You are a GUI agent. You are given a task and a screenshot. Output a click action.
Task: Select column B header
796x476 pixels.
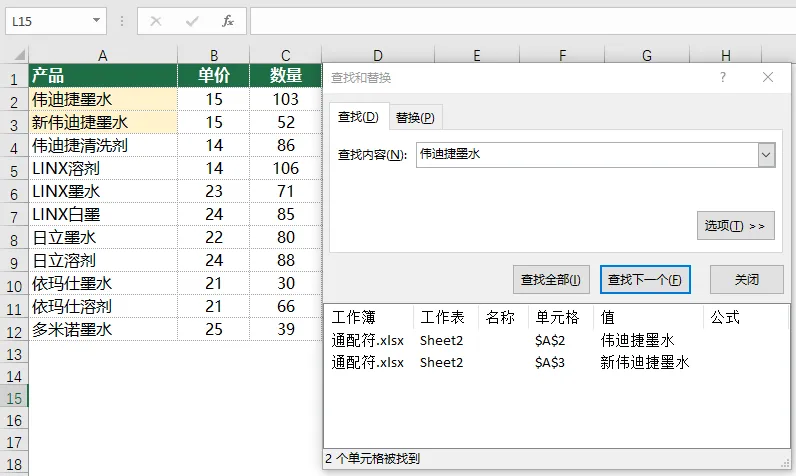(x=214, y=55)
